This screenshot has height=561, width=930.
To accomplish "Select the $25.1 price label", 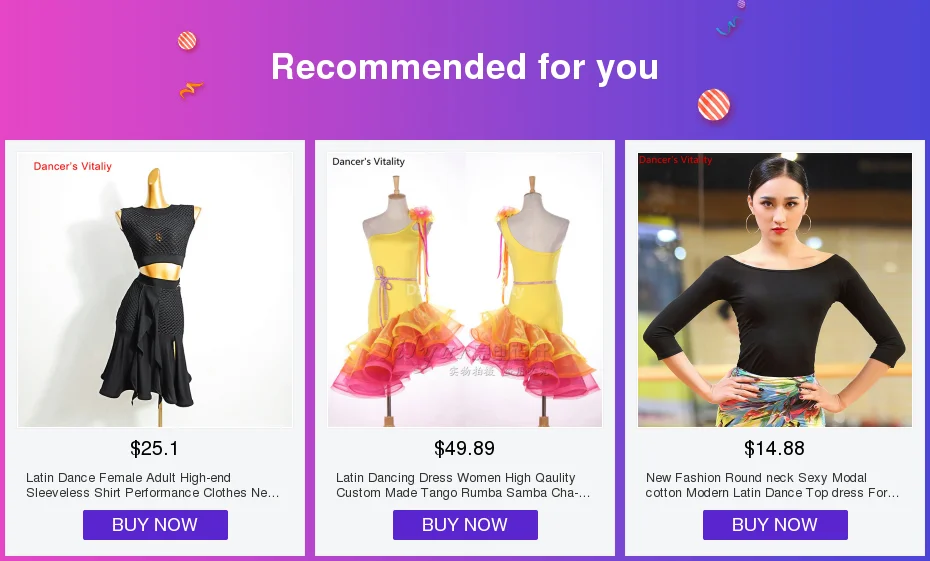I will click(154, 448).
